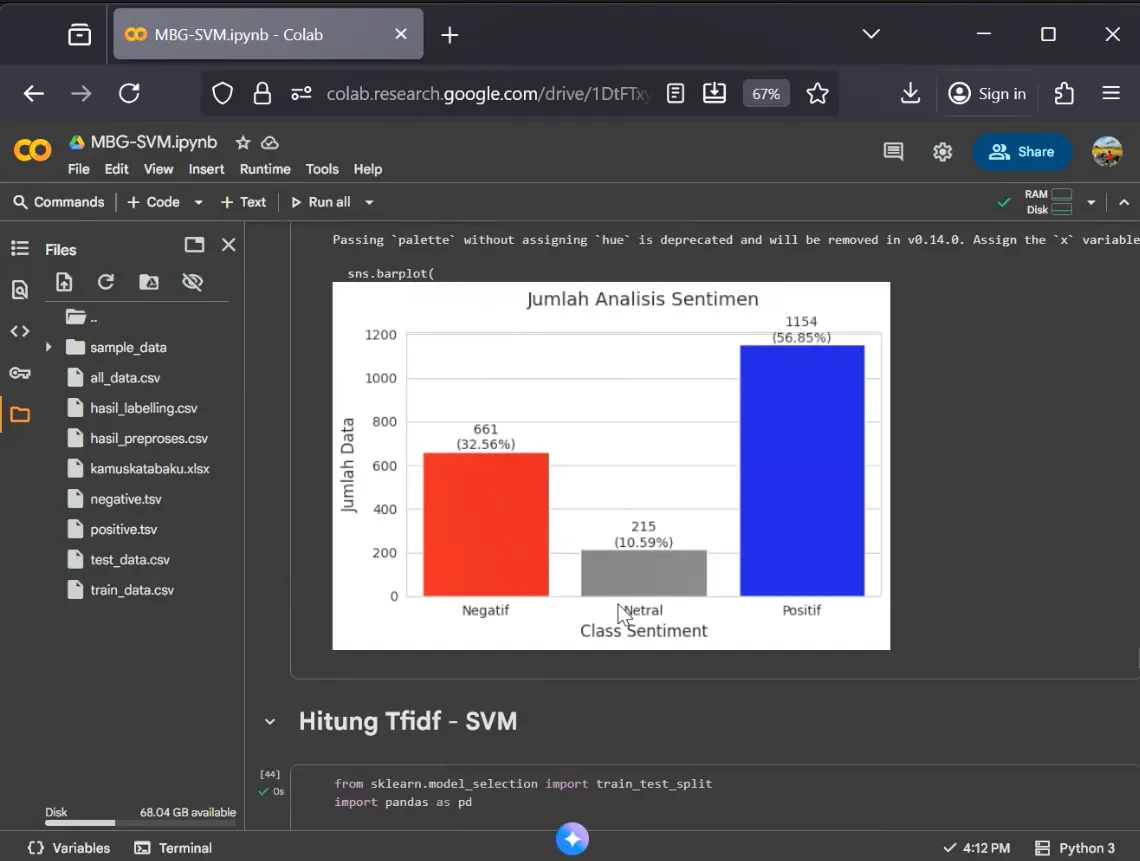Toggle hidden files visibility in Files

[192, 283]
